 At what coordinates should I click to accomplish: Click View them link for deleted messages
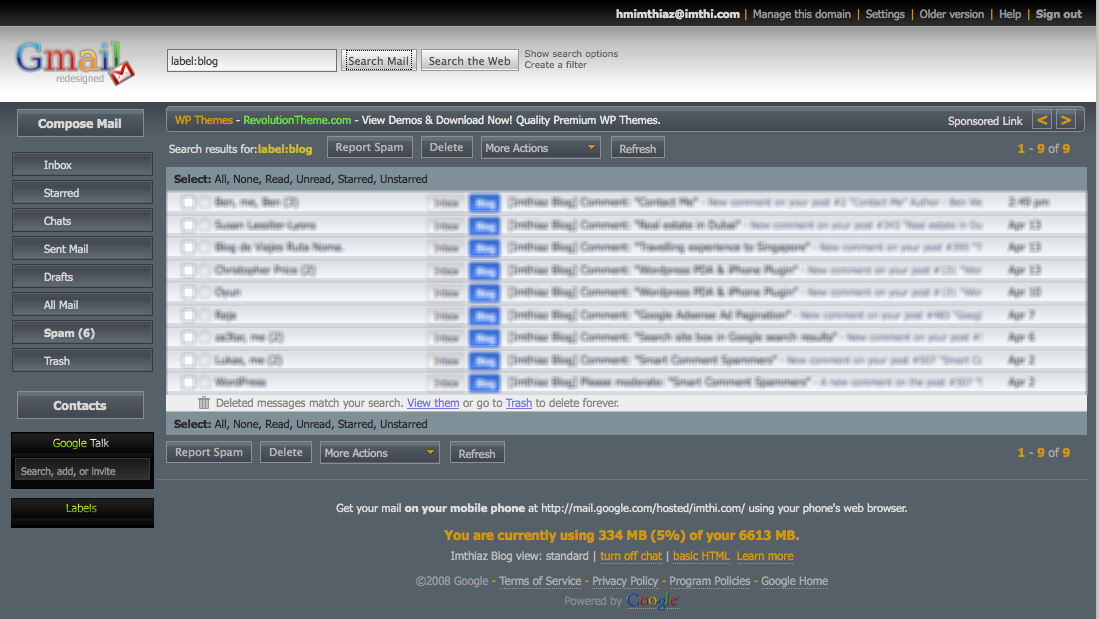click(433, 402)
